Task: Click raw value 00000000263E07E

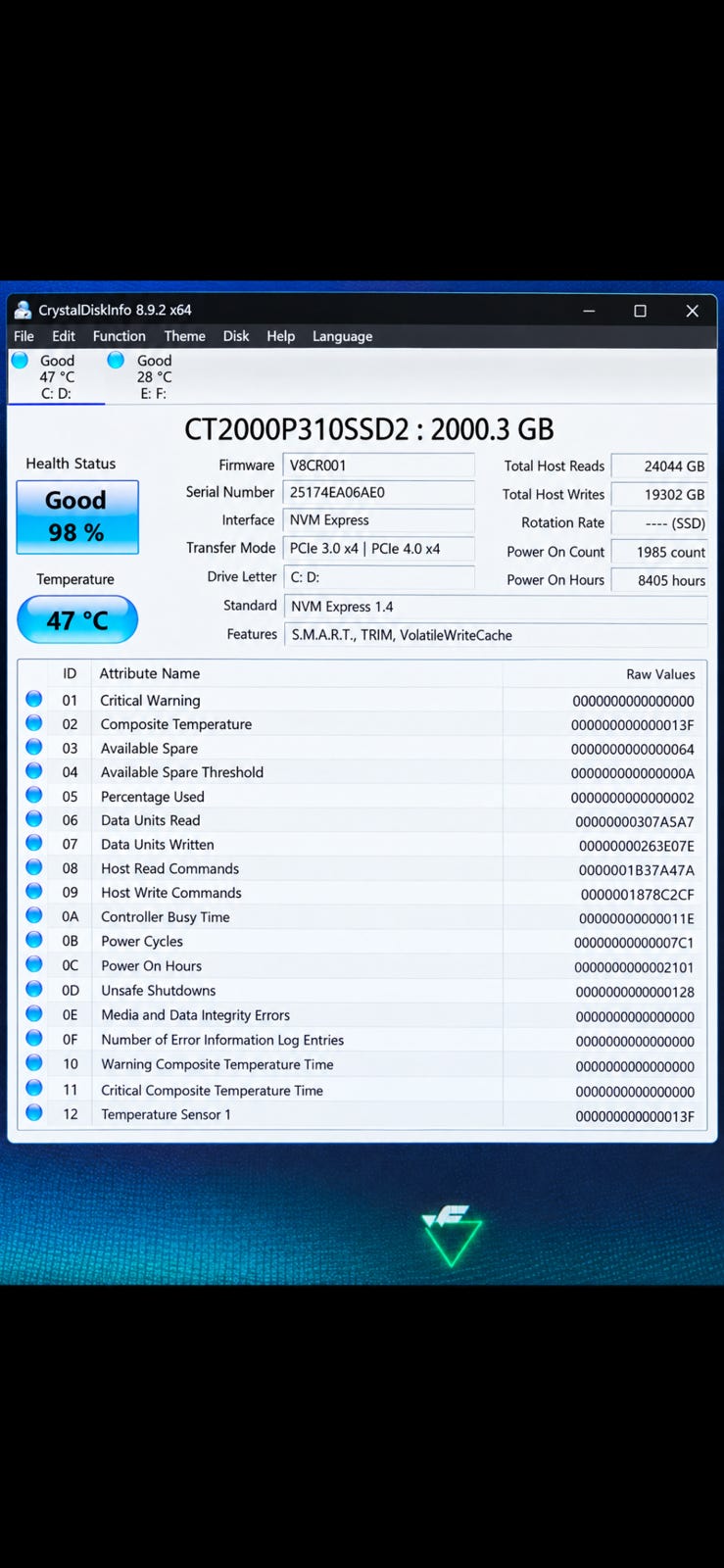Action: (x=637, y=845)
